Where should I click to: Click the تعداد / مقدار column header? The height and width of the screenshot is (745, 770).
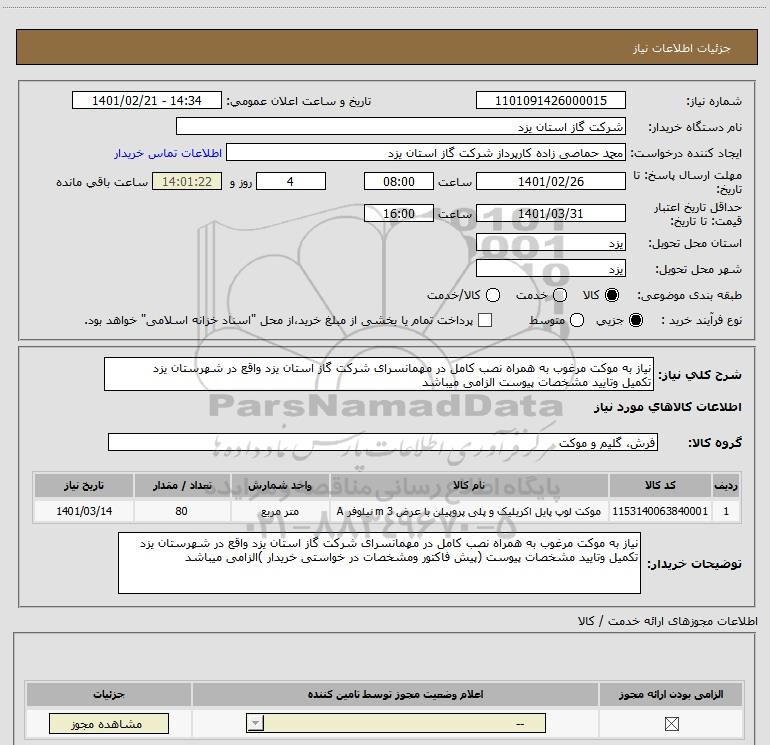coord(182,485)
